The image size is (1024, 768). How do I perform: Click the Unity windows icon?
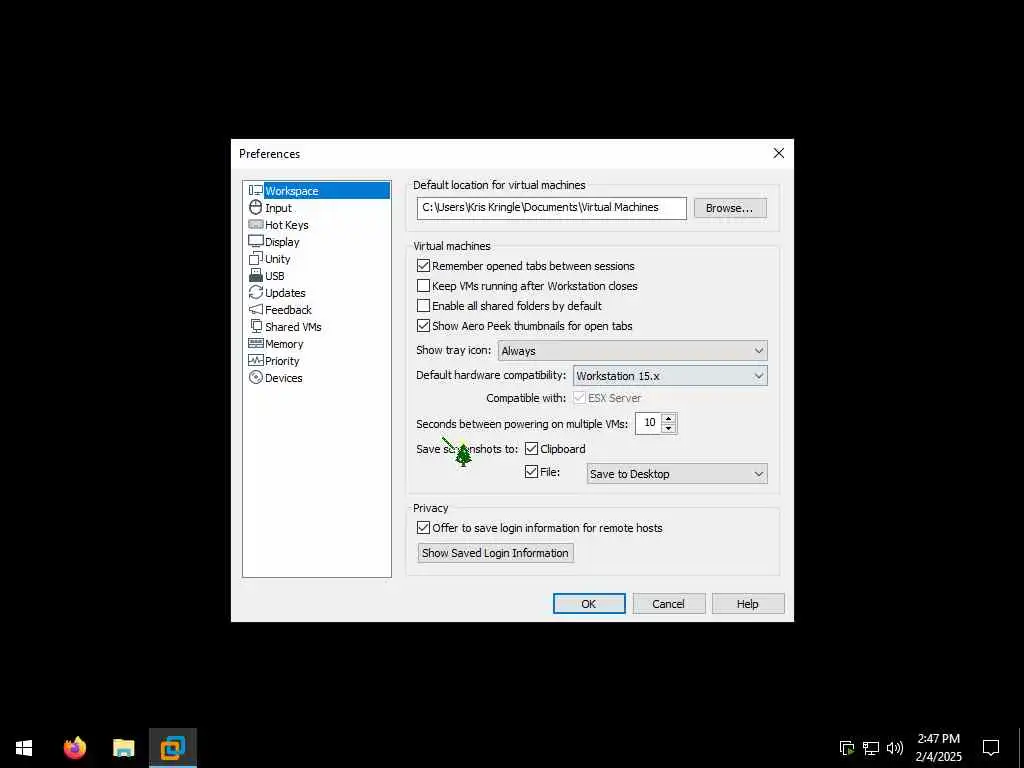pyautogui.click(x=255, y=259)
